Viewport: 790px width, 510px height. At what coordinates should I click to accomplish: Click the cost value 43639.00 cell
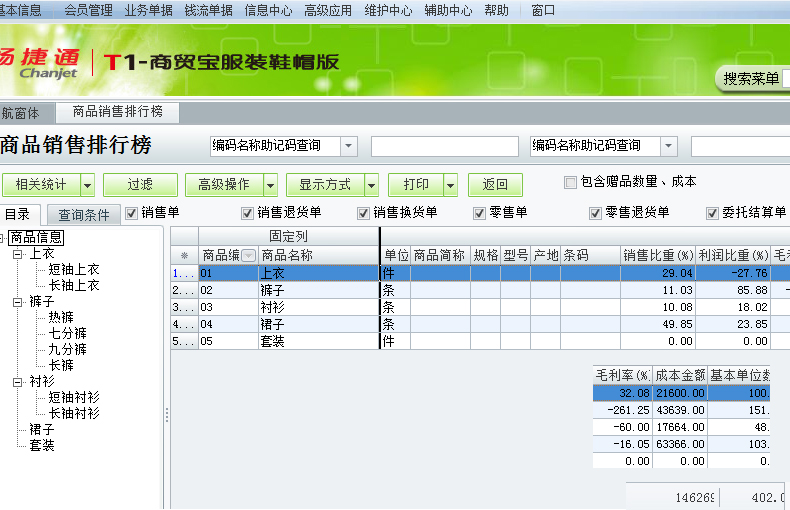pyautogui.click(x=680, y=410)
